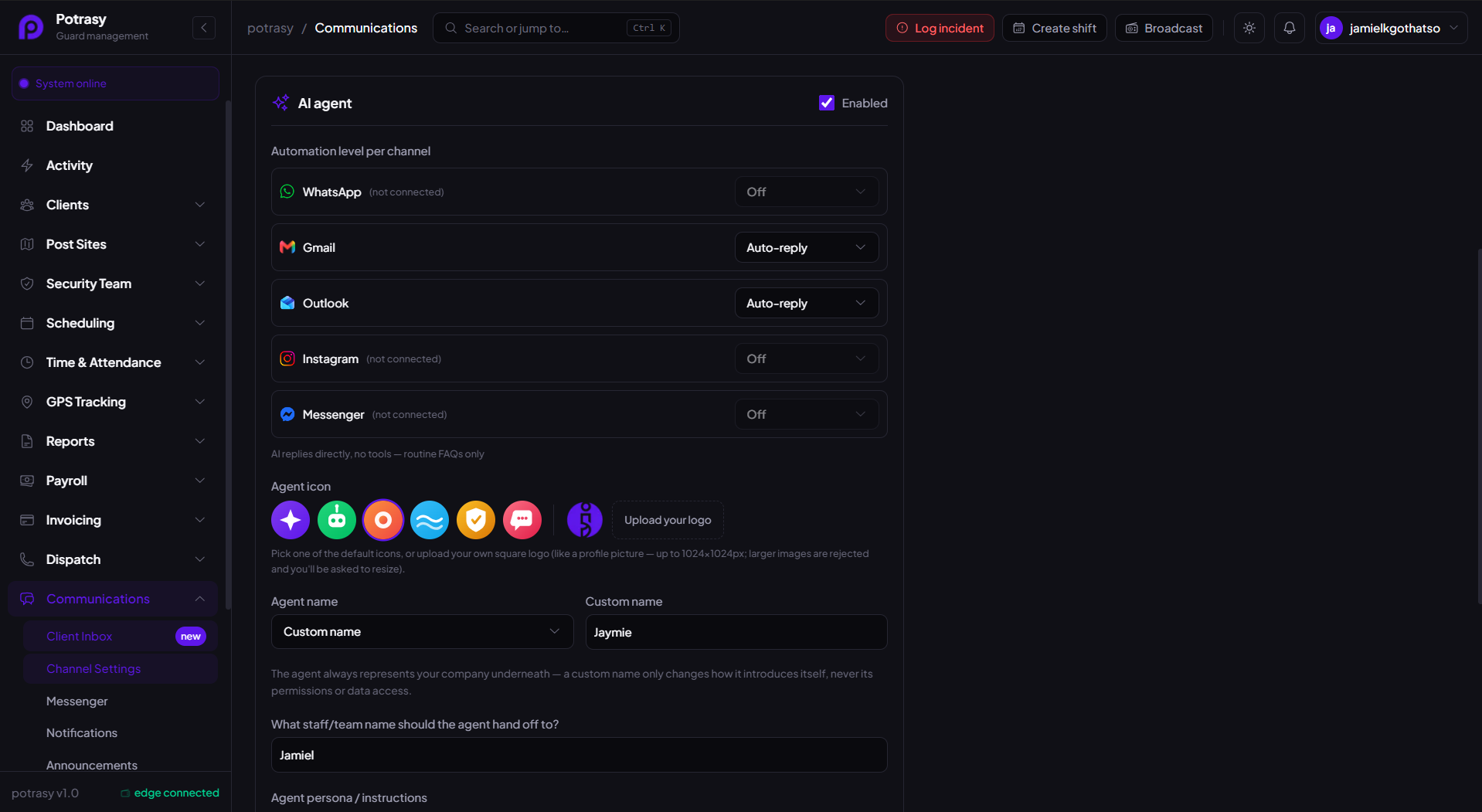The height and width of the screenshot is (812, 1482).
Task: Click the System online status indicator
Action: point(115,83)
